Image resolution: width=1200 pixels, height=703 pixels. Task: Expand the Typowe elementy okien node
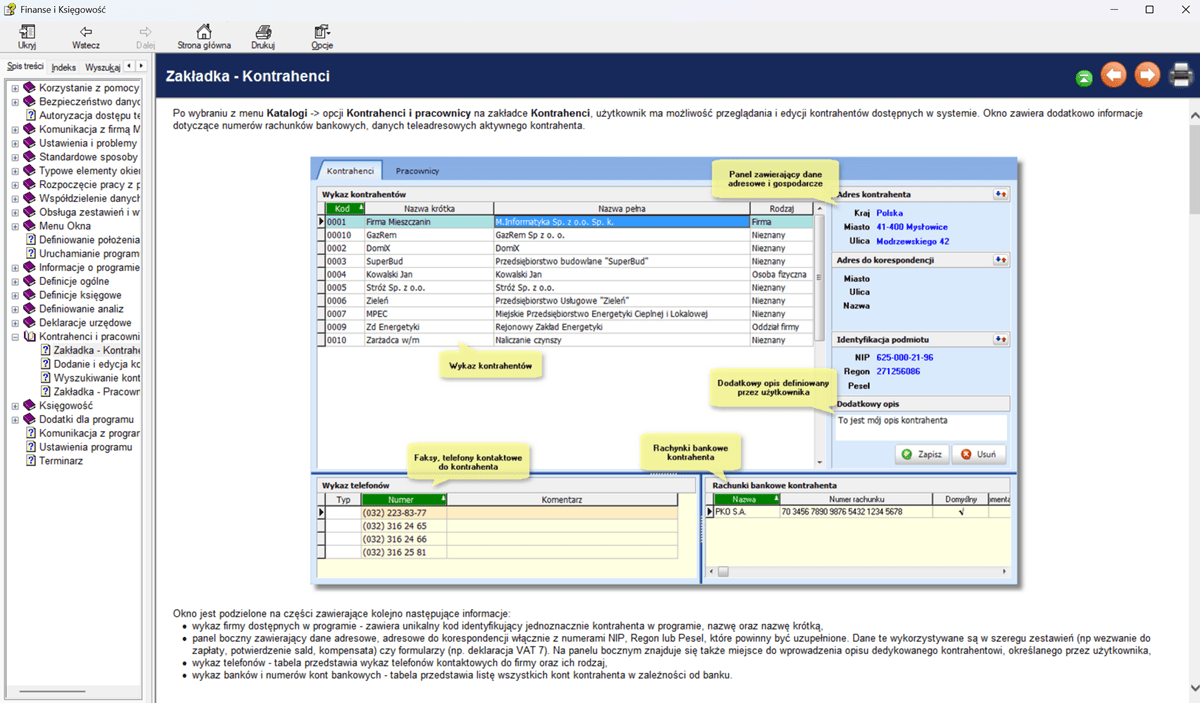(15, 171)
